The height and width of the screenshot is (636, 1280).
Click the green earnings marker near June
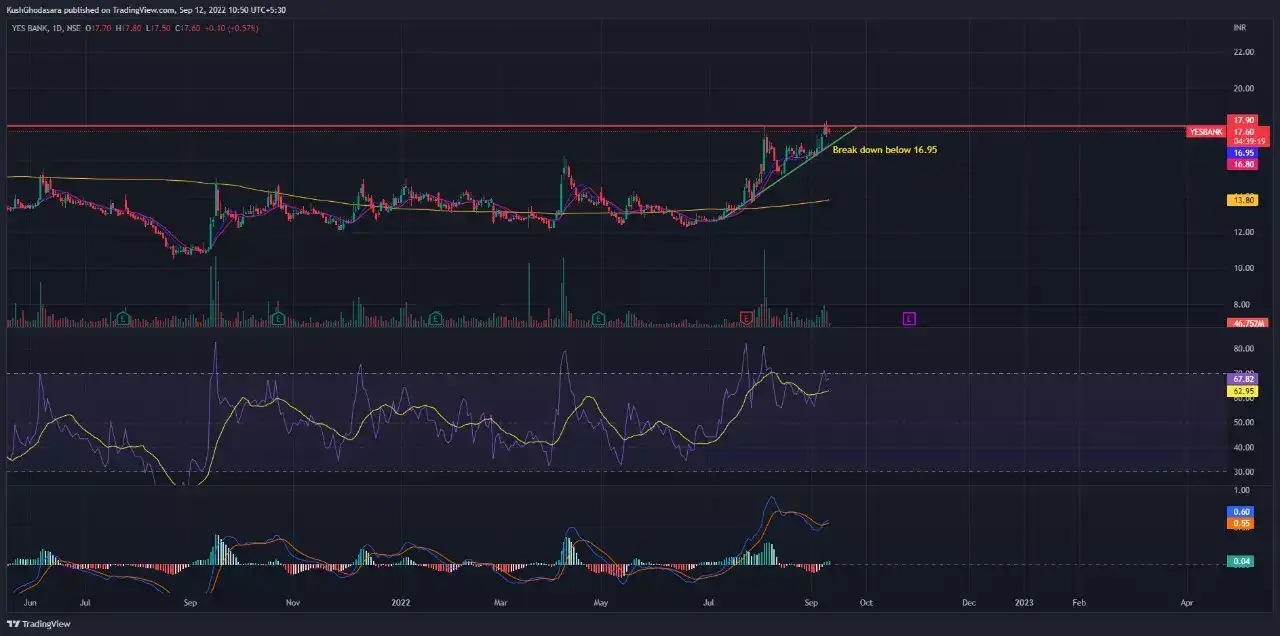point(122,318)
